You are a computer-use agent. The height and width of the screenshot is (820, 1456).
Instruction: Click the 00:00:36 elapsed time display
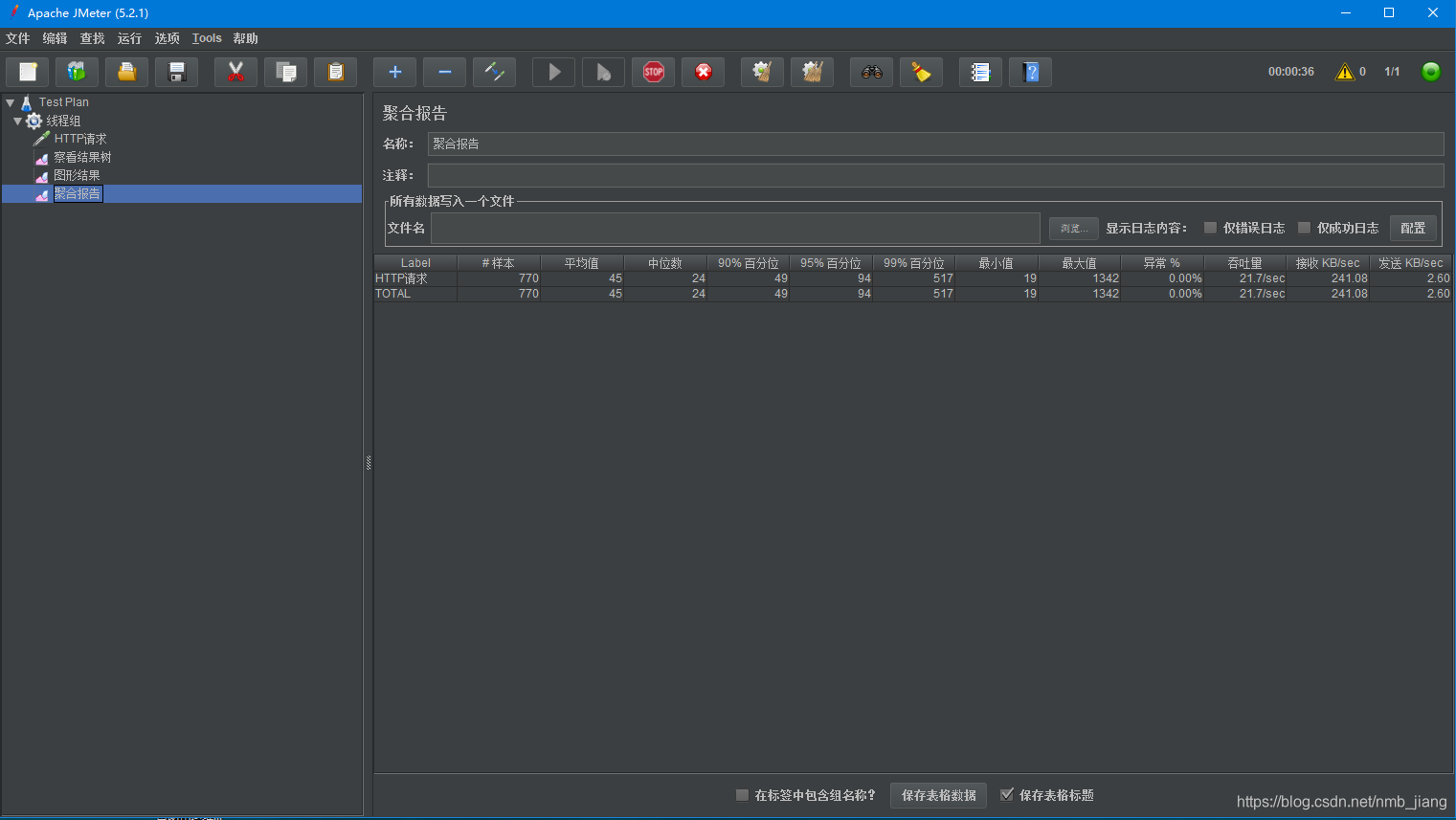click(1291, 72)
